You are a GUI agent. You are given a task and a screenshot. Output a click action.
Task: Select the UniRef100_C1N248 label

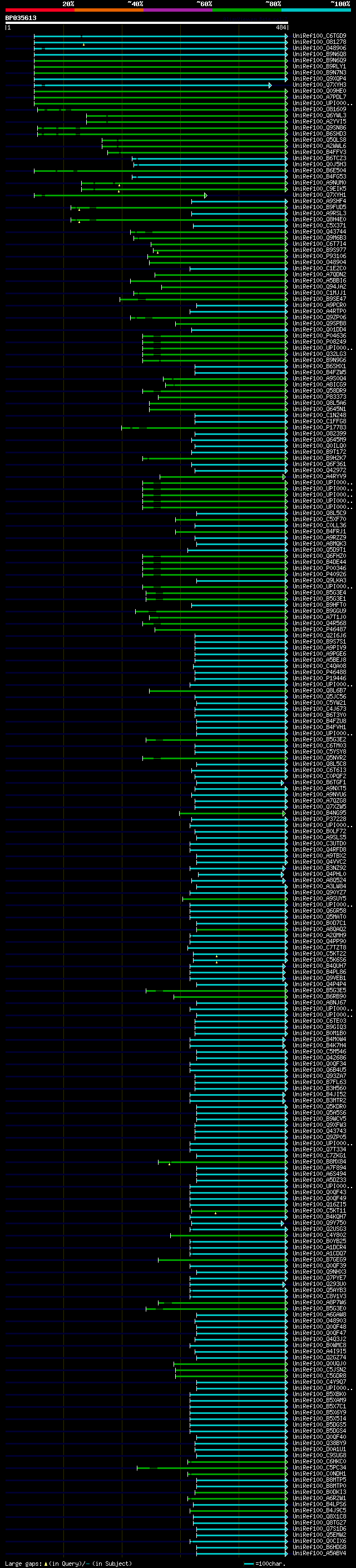(x=319, y=415)
